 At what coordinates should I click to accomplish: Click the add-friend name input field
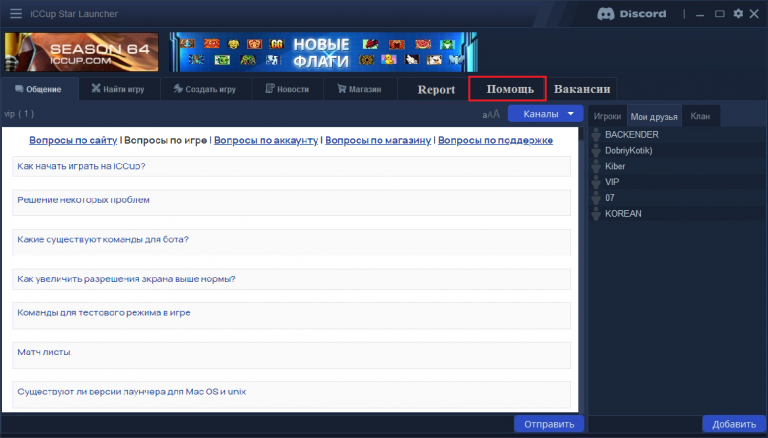(645, 424)
